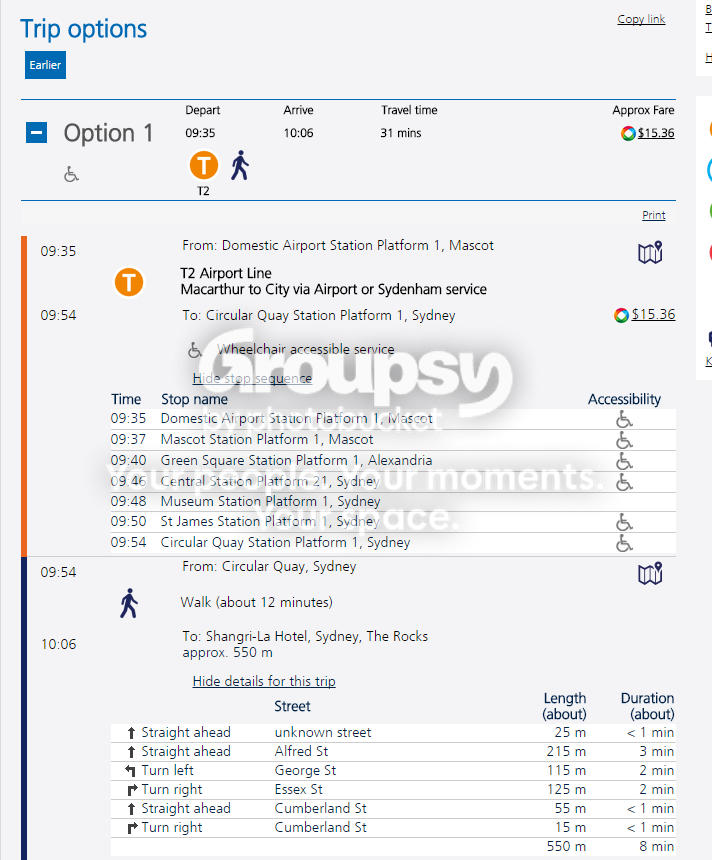Click straight-ahead arrow for the 55 m Cumberland St step

[131, 809]
